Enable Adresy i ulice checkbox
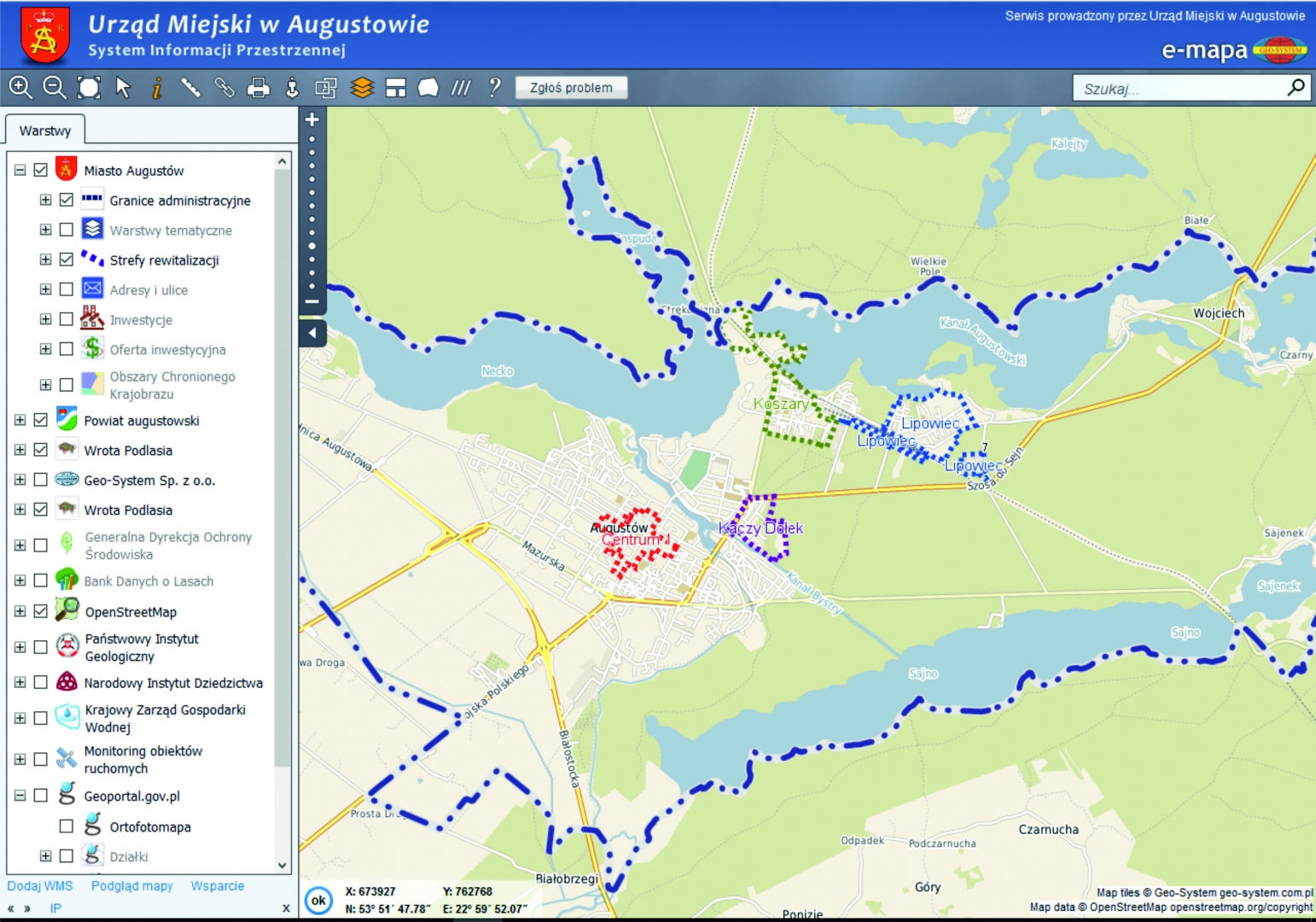Screen dimensions: 1316x922 67,289
